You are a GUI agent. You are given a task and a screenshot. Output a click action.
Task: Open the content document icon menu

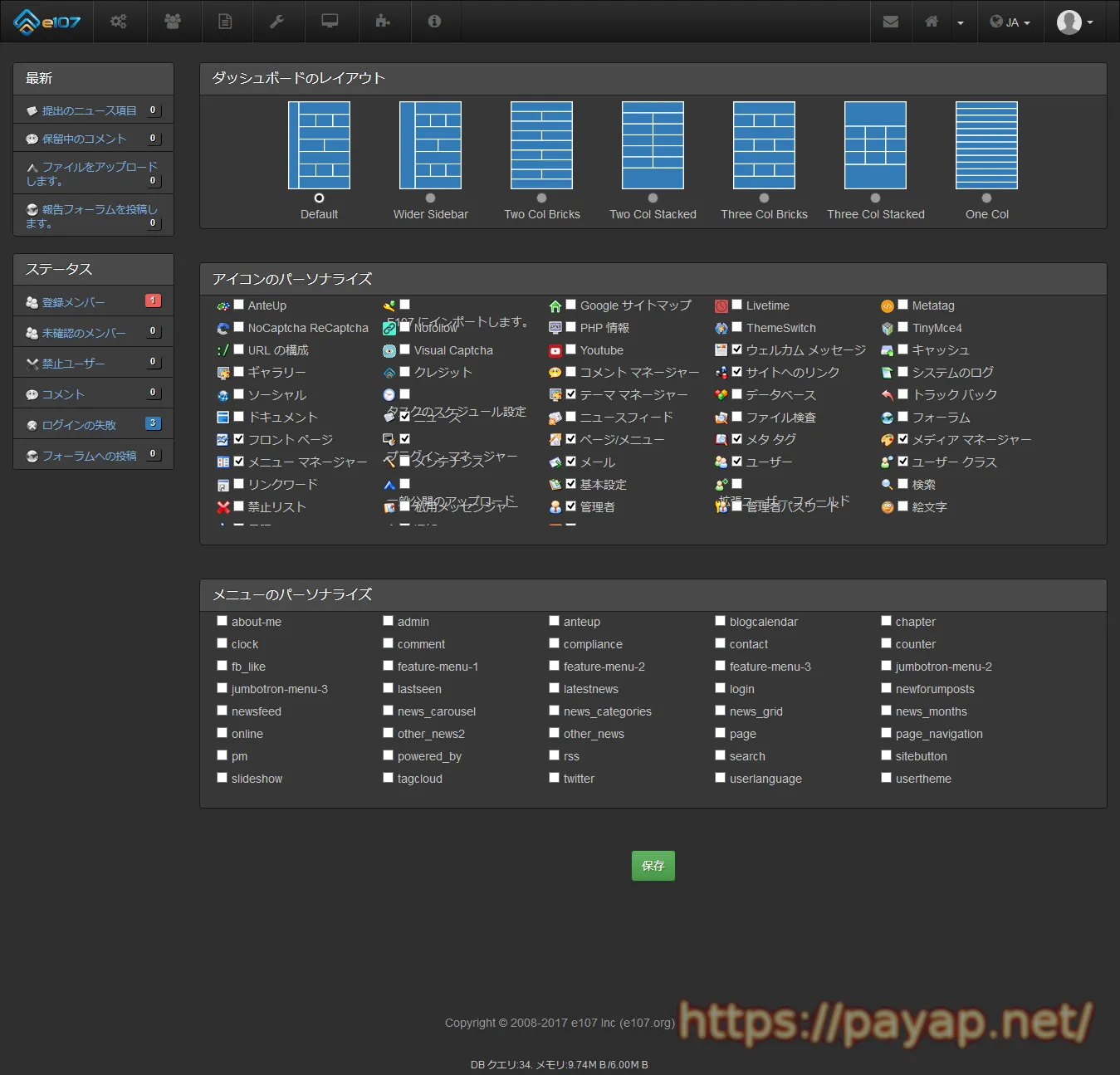tap(225, 22)
